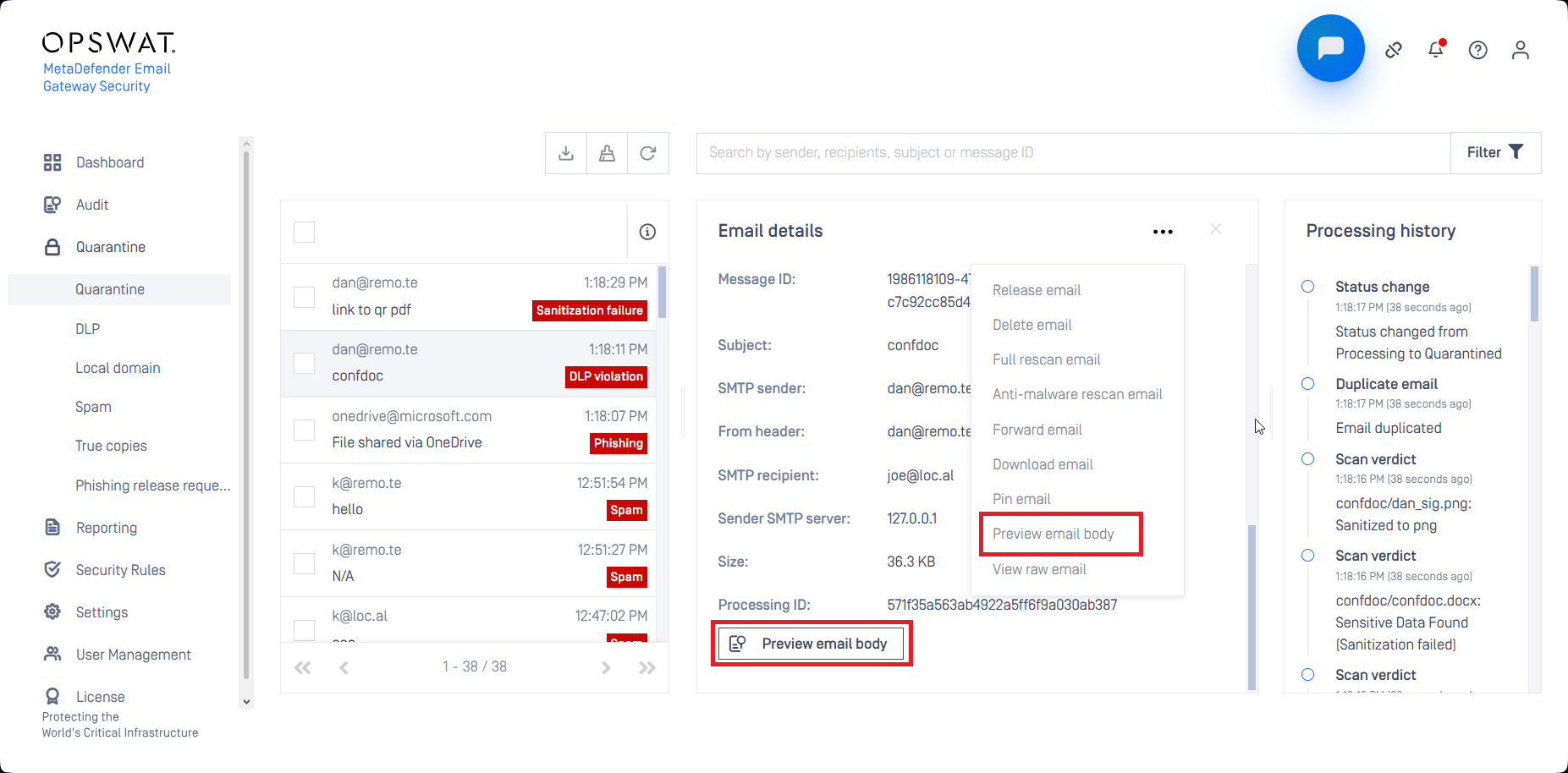Check the 'File shared via OneDrive' email checkbox

304,430
